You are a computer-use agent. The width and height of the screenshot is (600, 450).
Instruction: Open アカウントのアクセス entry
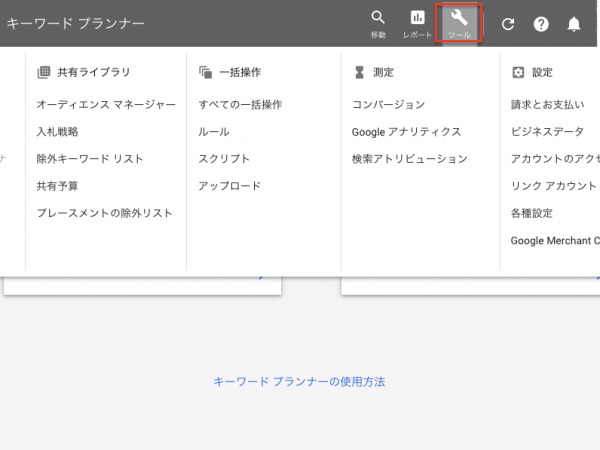tap(555, 159)
